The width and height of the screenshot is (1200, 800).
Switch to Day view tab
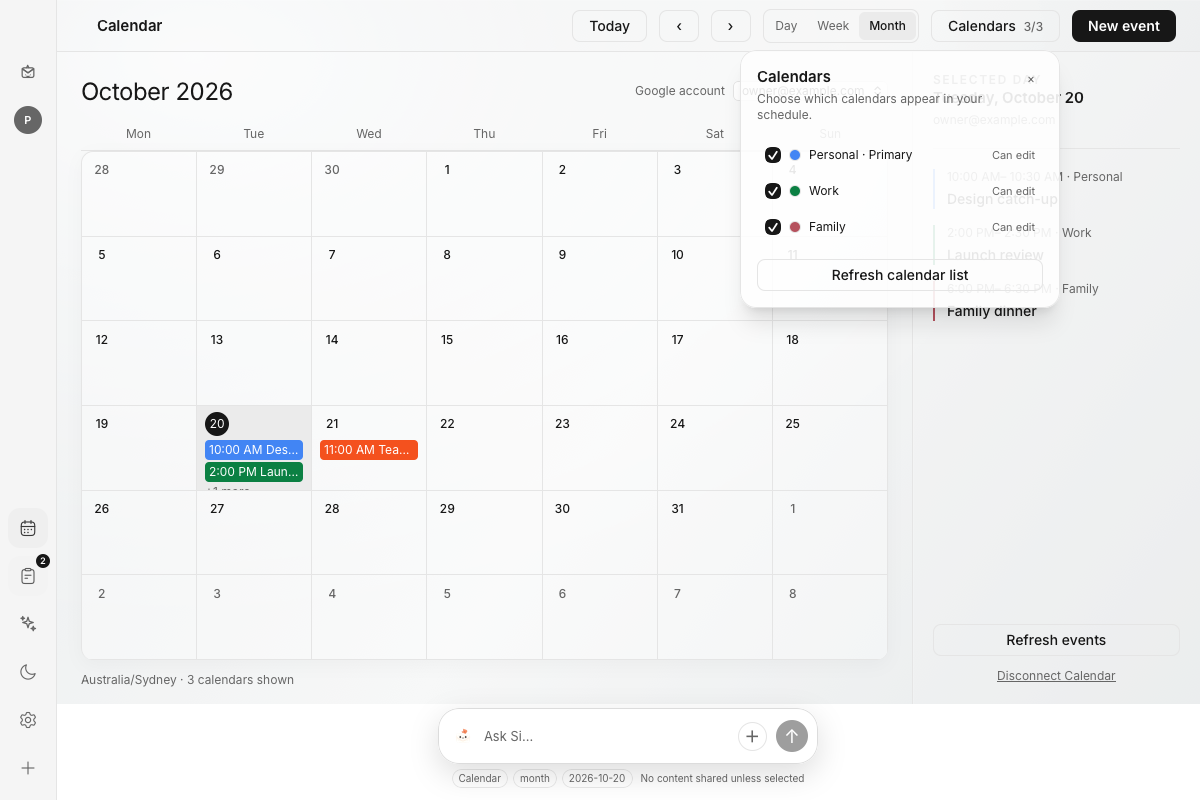786,26
